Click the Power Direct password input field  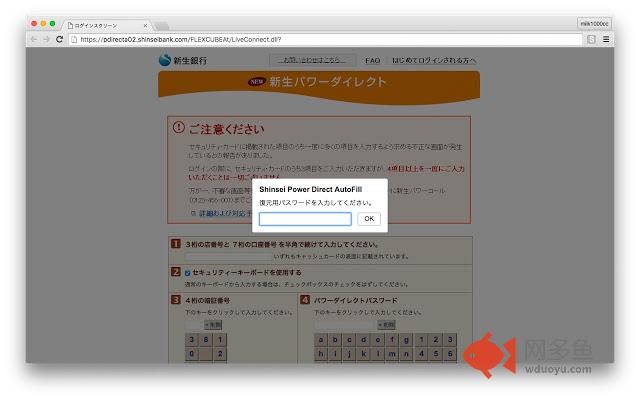(x=344, y=325)
